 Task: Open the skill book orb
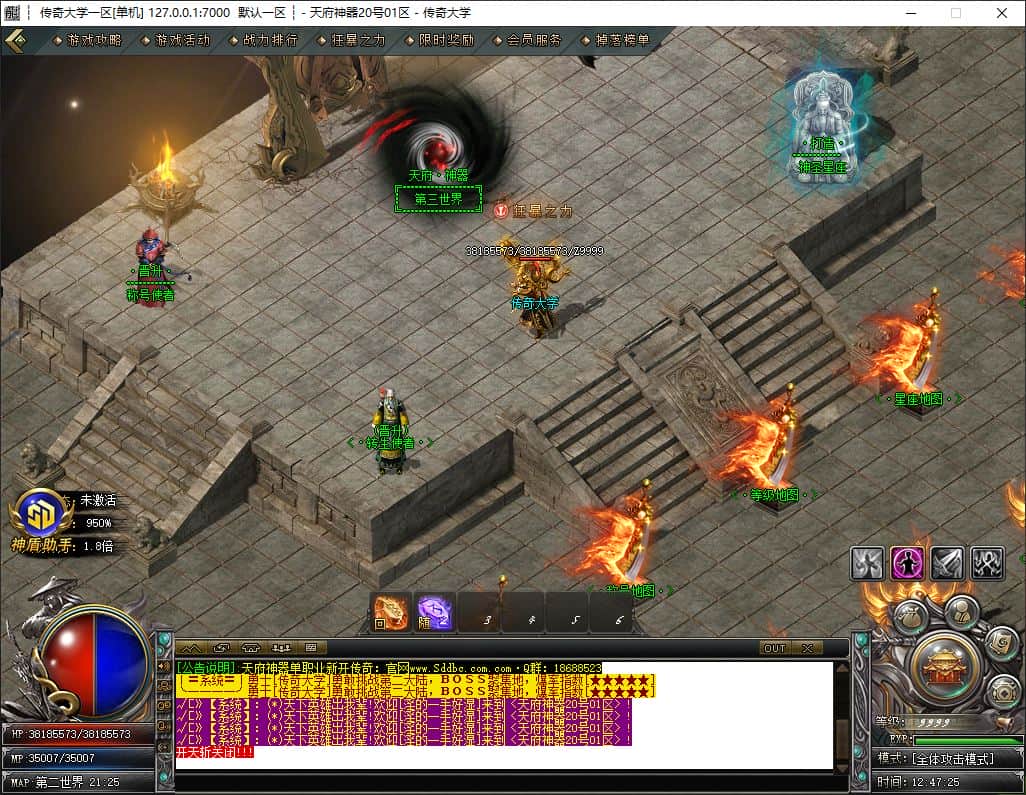[1001, 643]
